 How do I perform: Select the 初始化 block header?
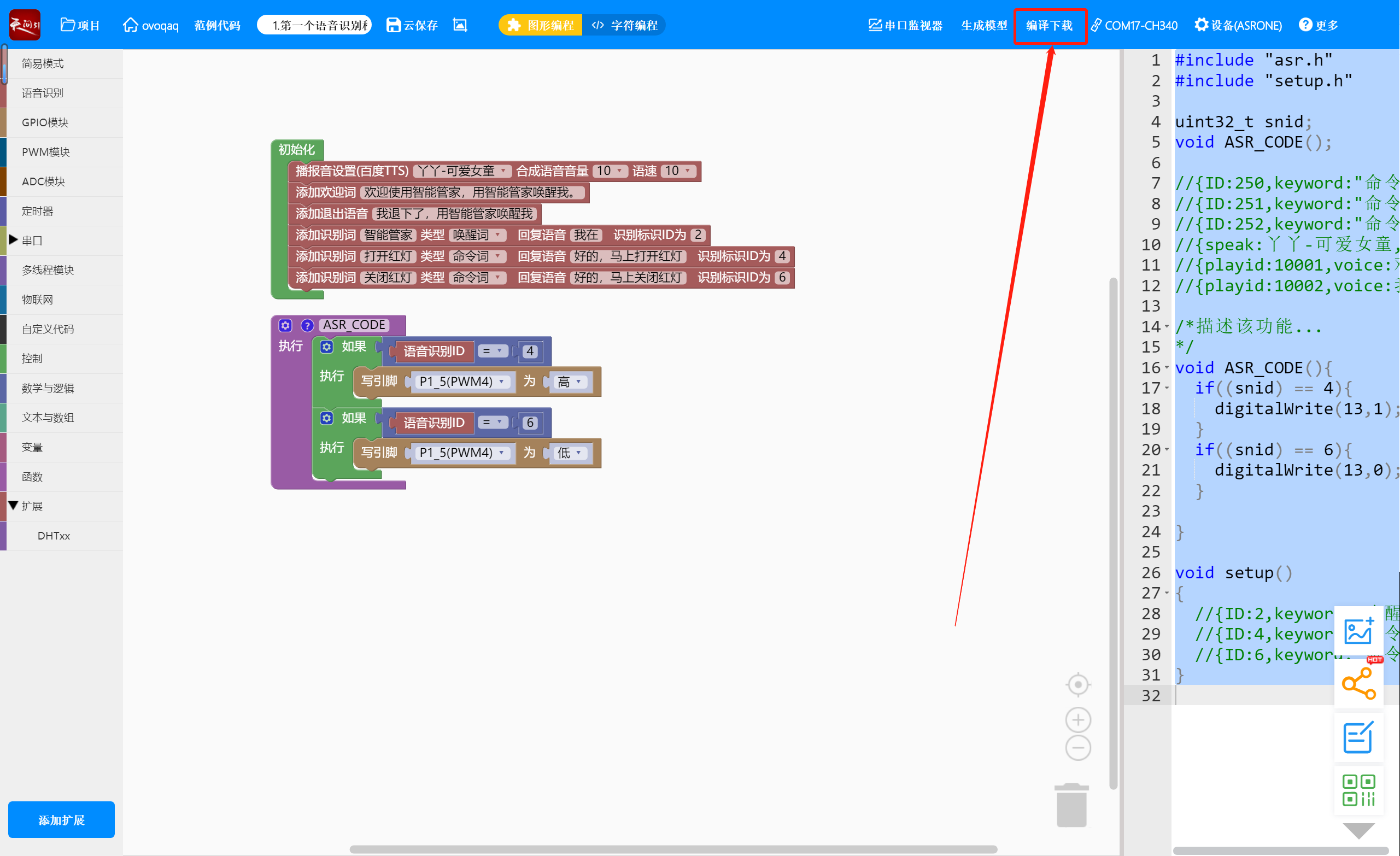point(297,149)
